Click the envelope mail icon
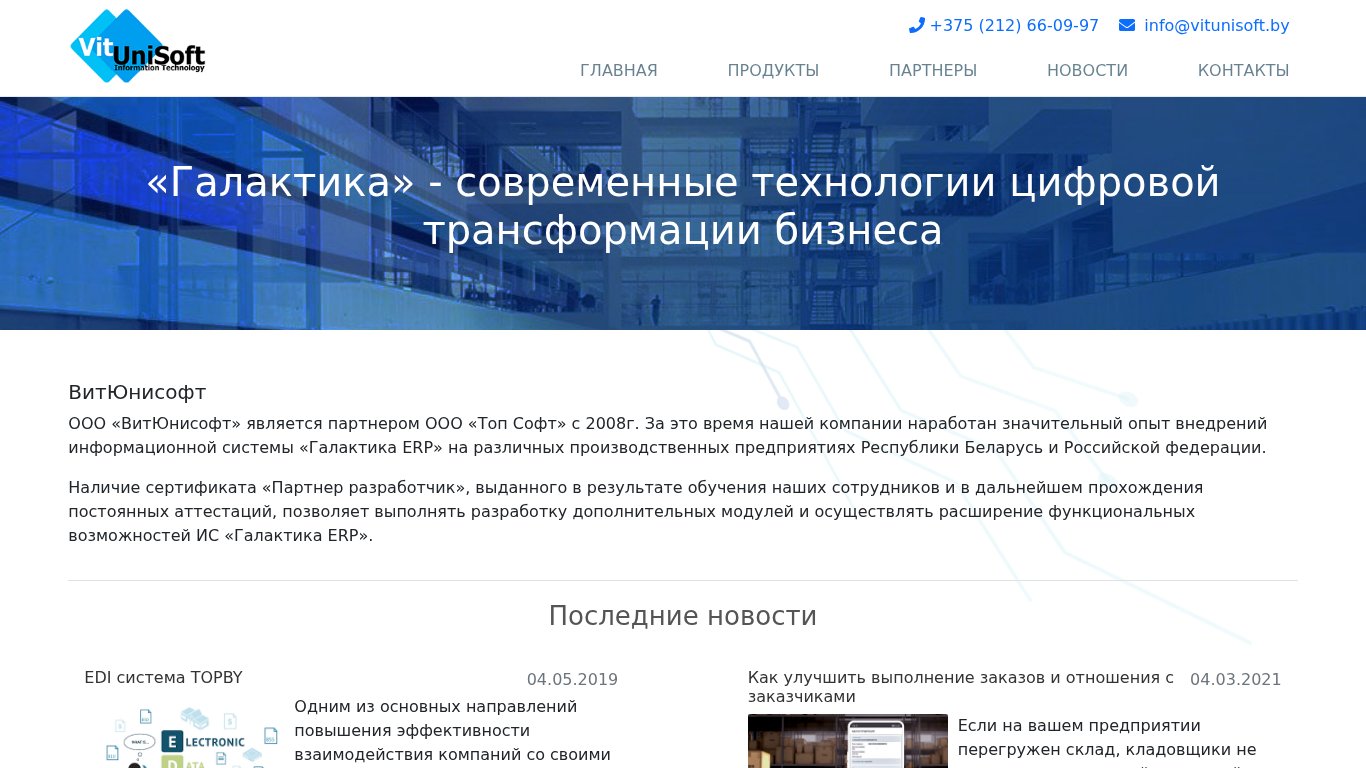Viewport: 1366px width, 768px height. click(x=1127, y=26)
